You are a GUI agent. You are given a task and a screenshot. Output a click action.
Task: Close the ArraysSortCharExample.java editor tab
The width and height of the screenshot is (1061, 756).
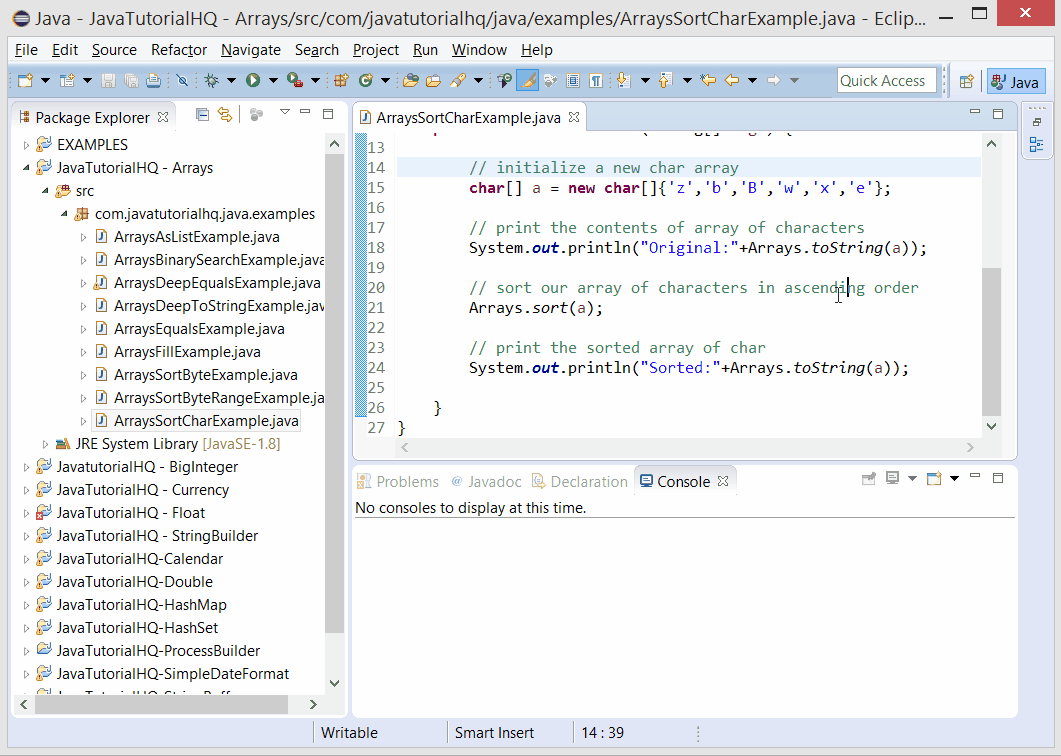click(574, 117)
